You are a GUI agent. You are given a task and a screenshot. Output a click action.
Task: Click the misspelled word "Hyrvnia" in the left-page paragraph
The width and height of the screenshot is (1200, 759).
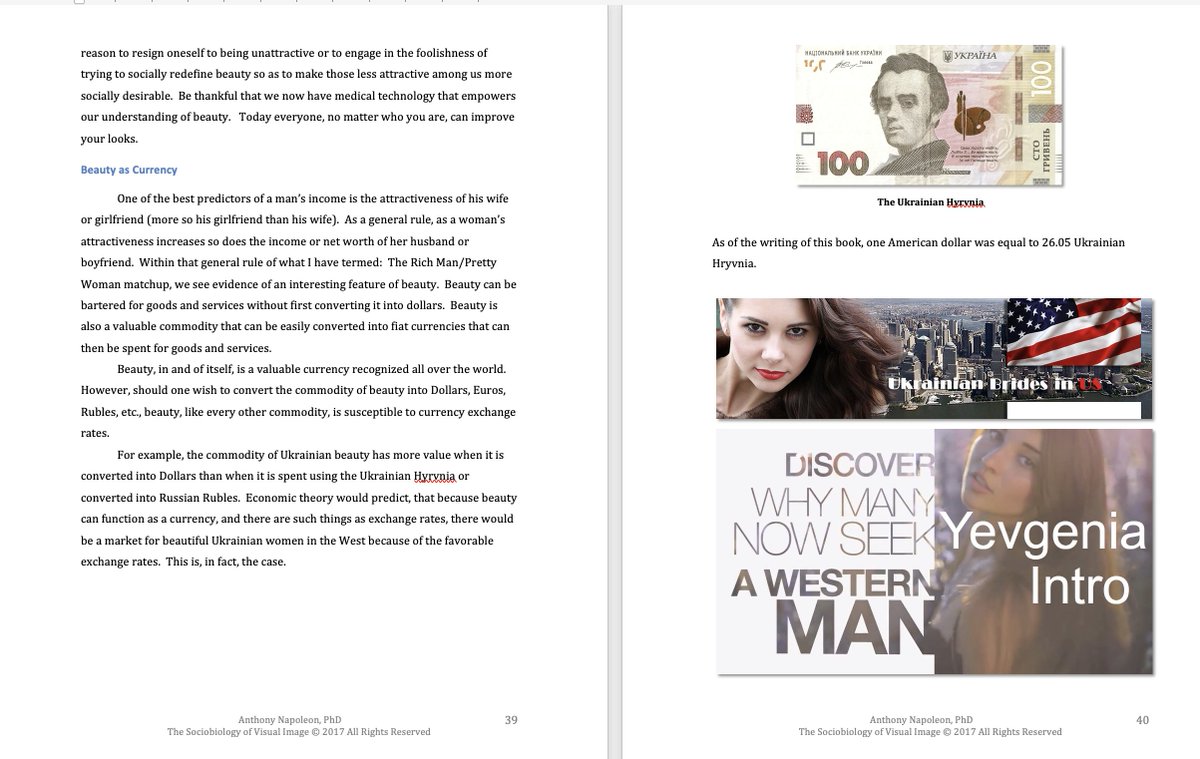(x=435, y=476)
